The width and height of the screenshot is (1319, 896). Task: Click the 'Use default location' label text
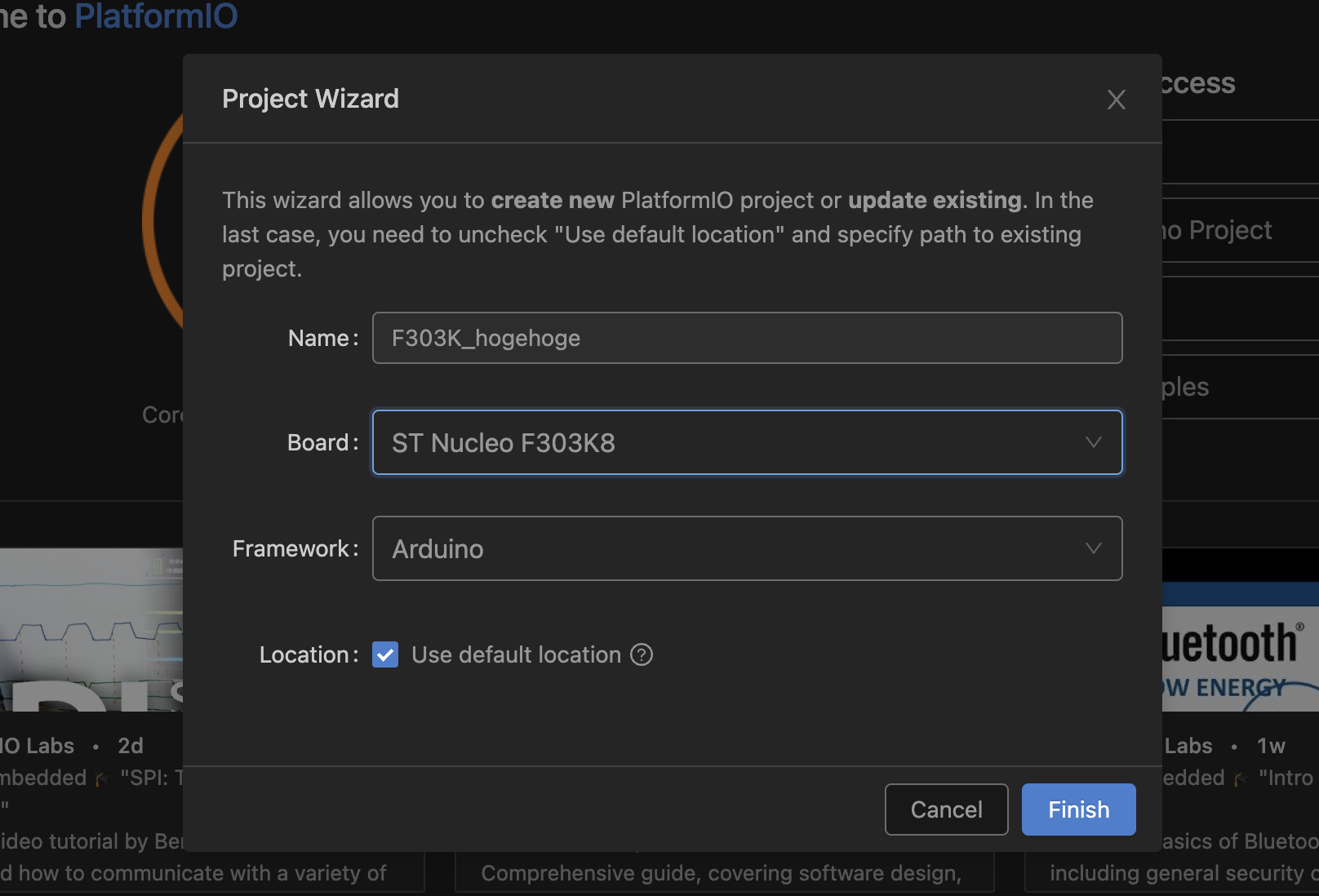click(x=516, y=654)
